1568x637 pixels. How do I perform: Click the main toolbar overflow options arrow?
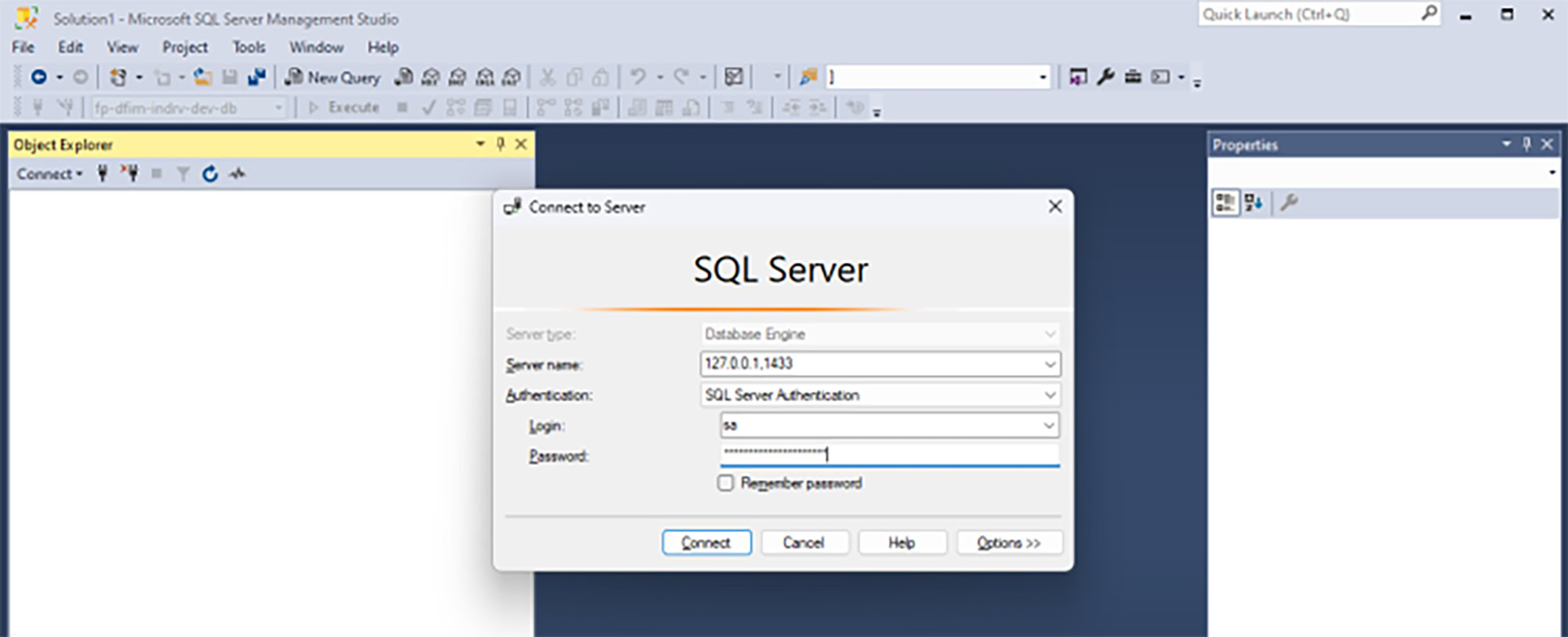click(1197, 82)
